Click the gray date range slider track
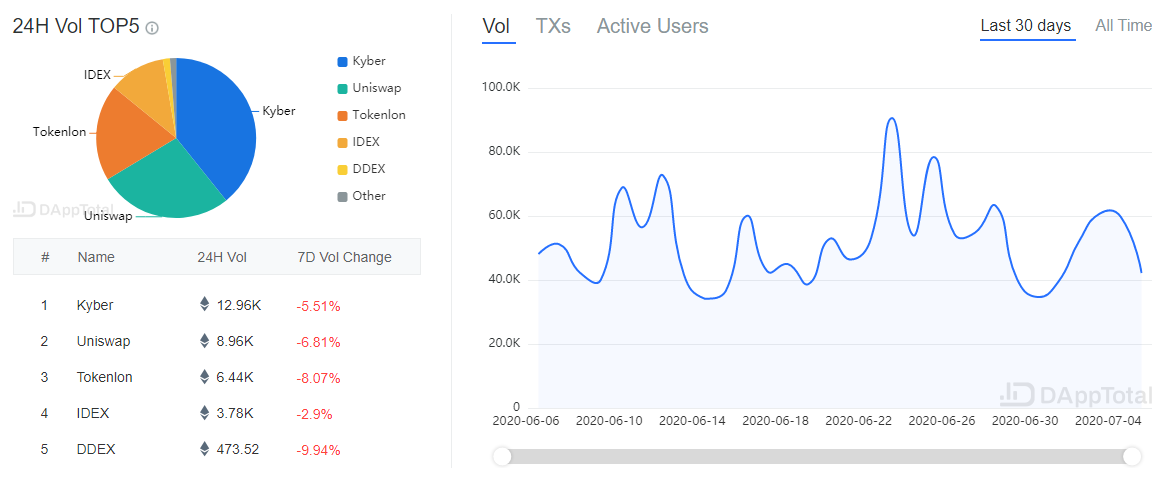This screenshot has height=477, width=1167. click(x=817, y=456)
